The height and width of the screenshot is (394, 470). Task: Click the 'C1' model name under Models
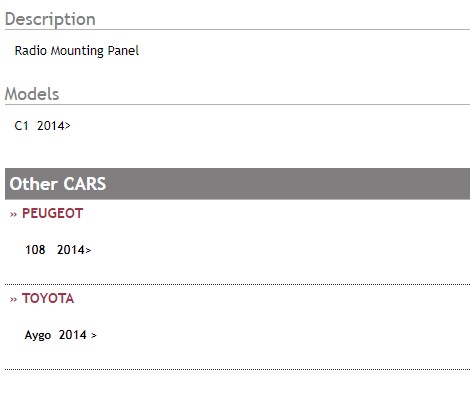click(x=21, y=126)
